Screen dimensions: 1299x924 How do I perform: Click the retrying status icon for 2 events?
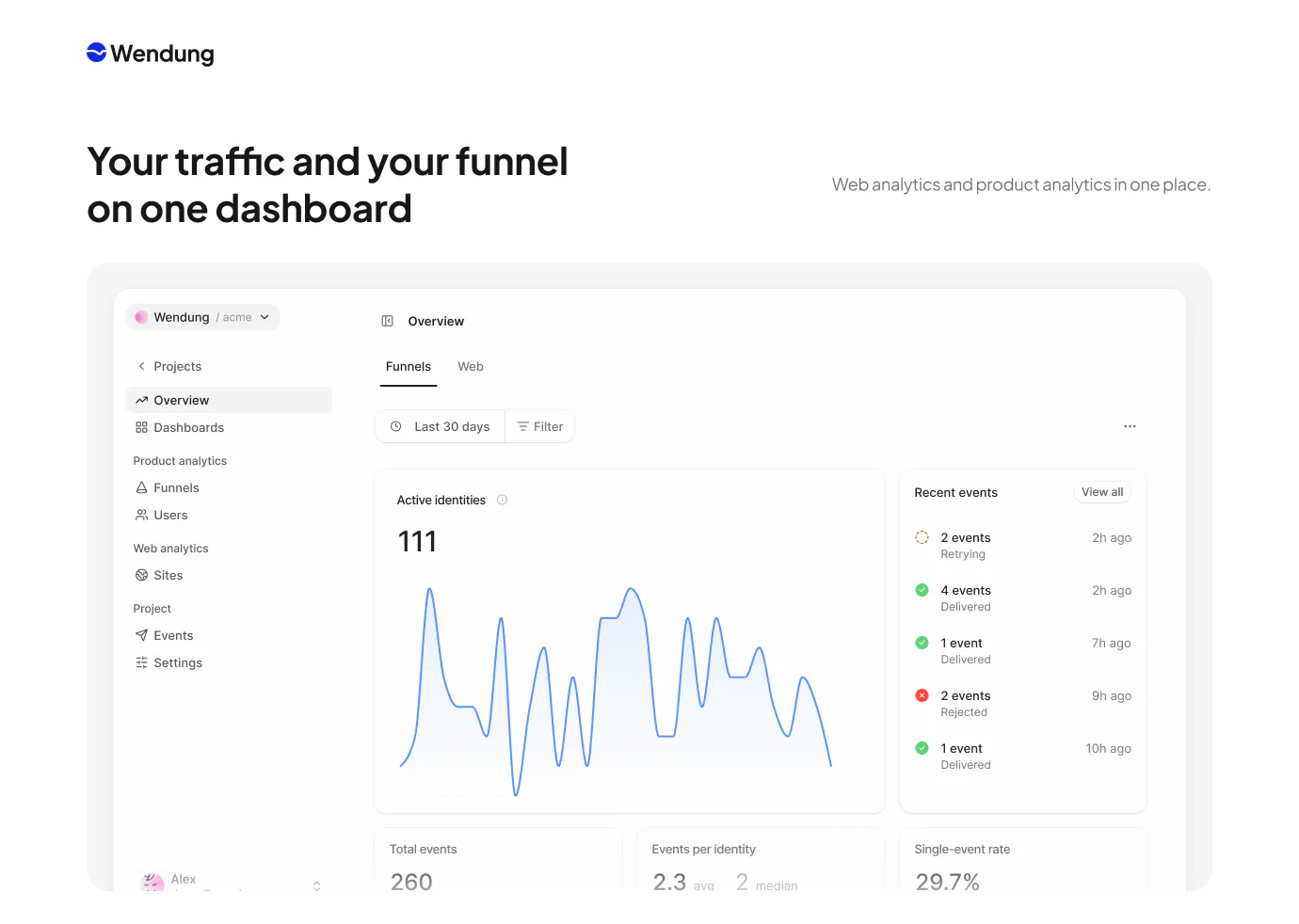click(x=922, y=537)
